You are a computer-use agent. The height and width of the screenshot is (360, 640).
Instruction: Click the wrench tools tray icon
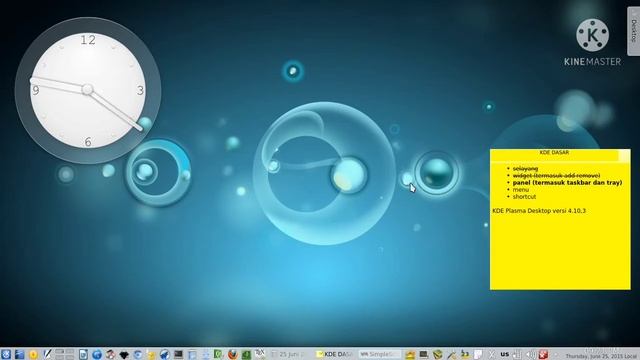tap(451, 354)
